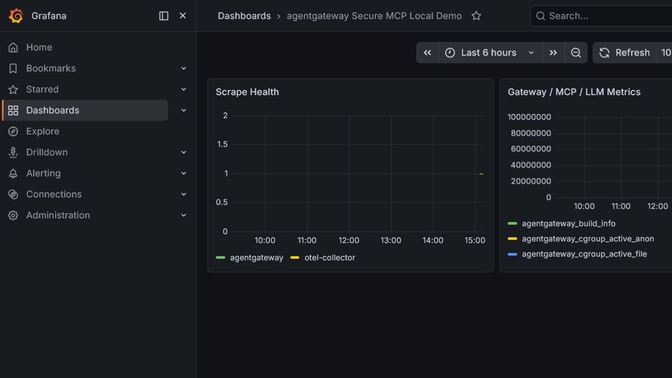Star the agentgateway dashboard as favorite
Image resolution: width=672 pixels, height=378 pixels.
pos(476,16)
